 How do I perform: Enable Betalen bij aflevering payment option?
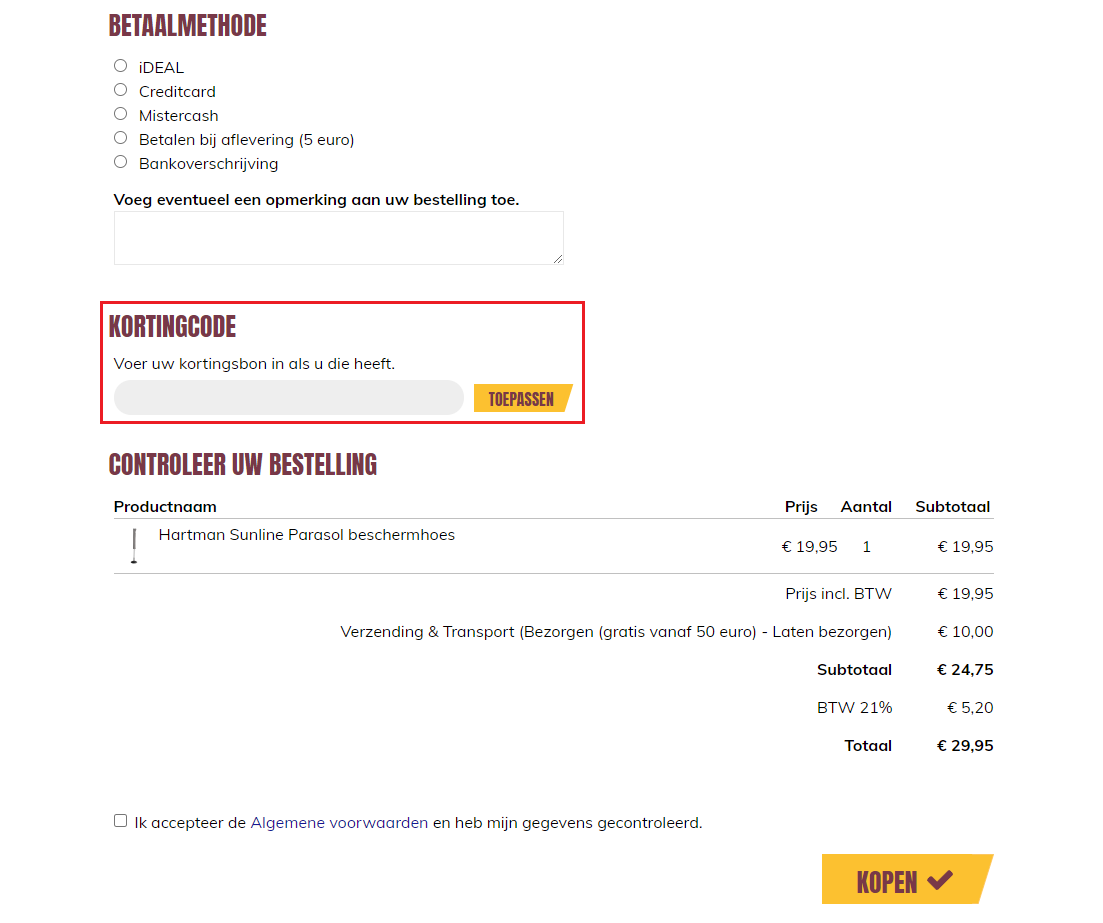(120, 137)
